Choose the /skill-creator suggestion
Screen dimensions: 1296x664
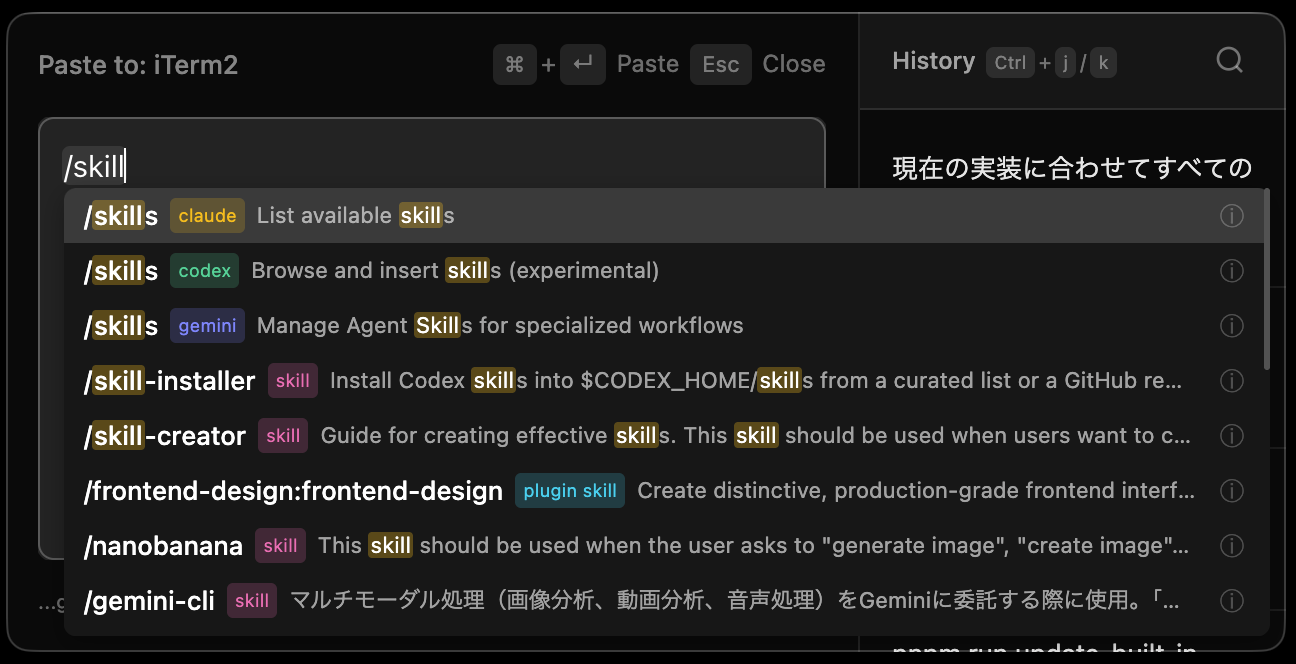pos(664,436)
